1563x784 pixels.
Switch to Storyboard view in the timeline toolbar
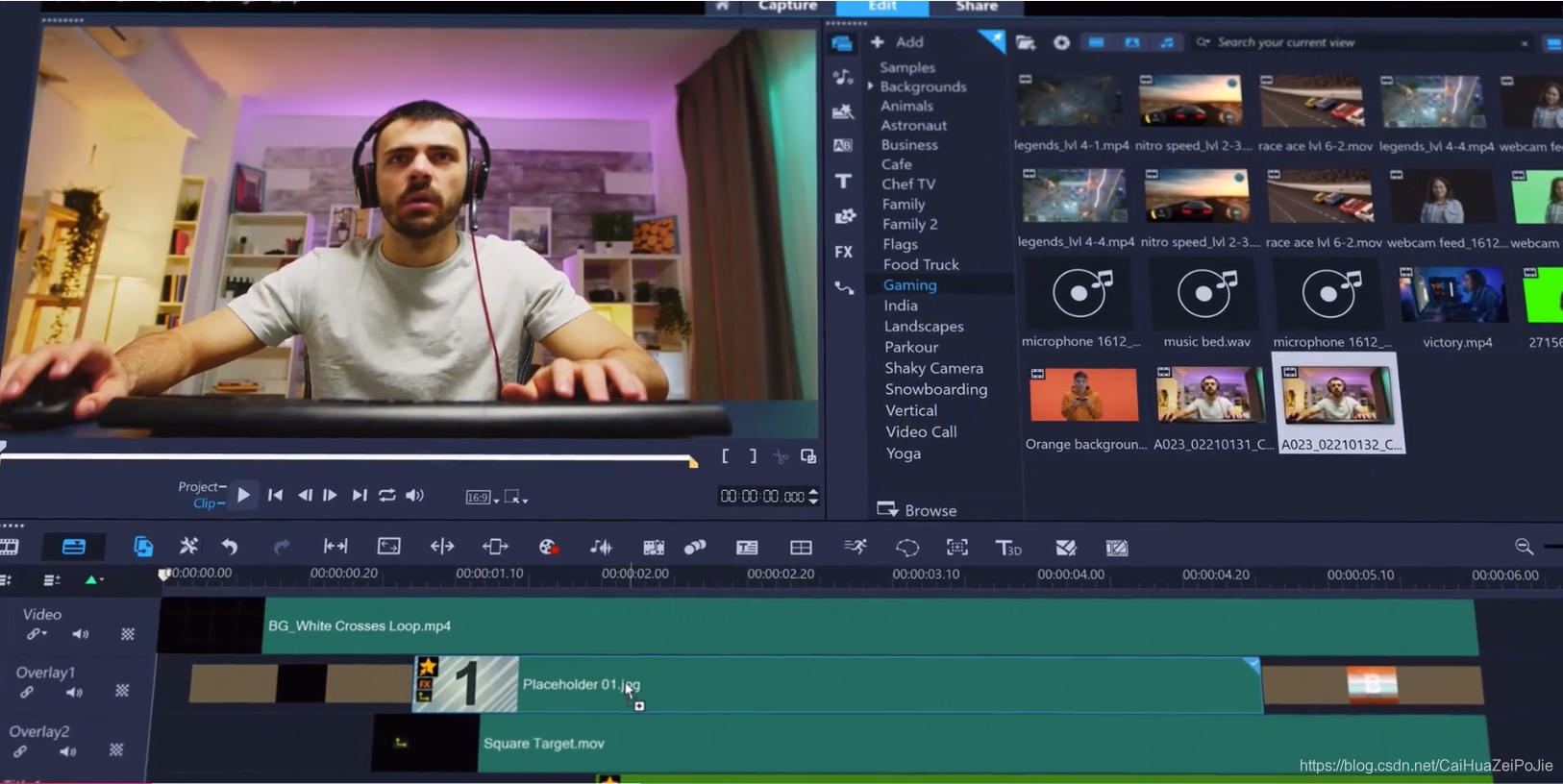tap(10, 547)
